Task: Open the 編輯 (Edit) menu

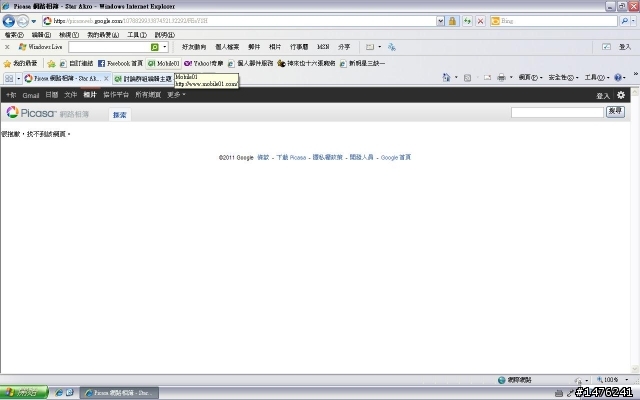Action: click(41, 35)
